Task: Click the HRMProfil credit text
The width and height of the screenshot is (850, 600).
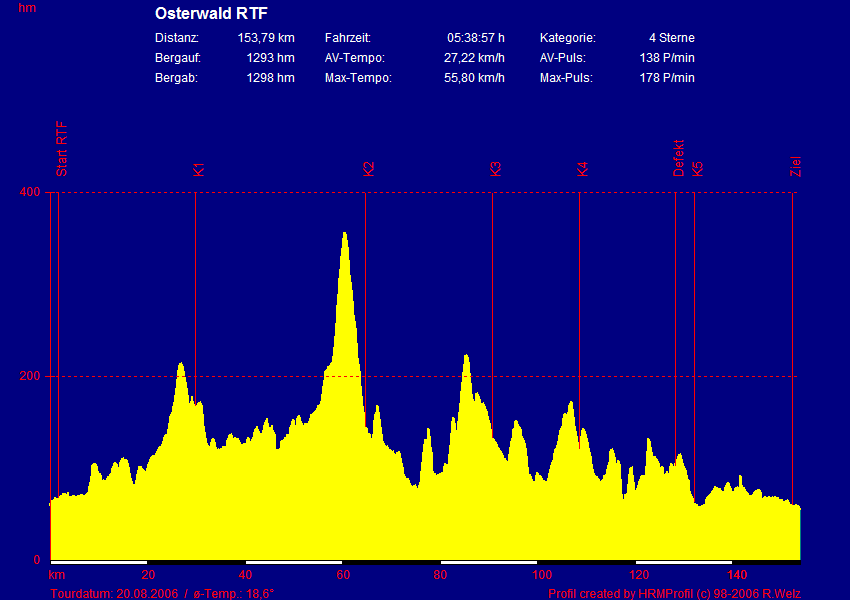Action: 674,593
